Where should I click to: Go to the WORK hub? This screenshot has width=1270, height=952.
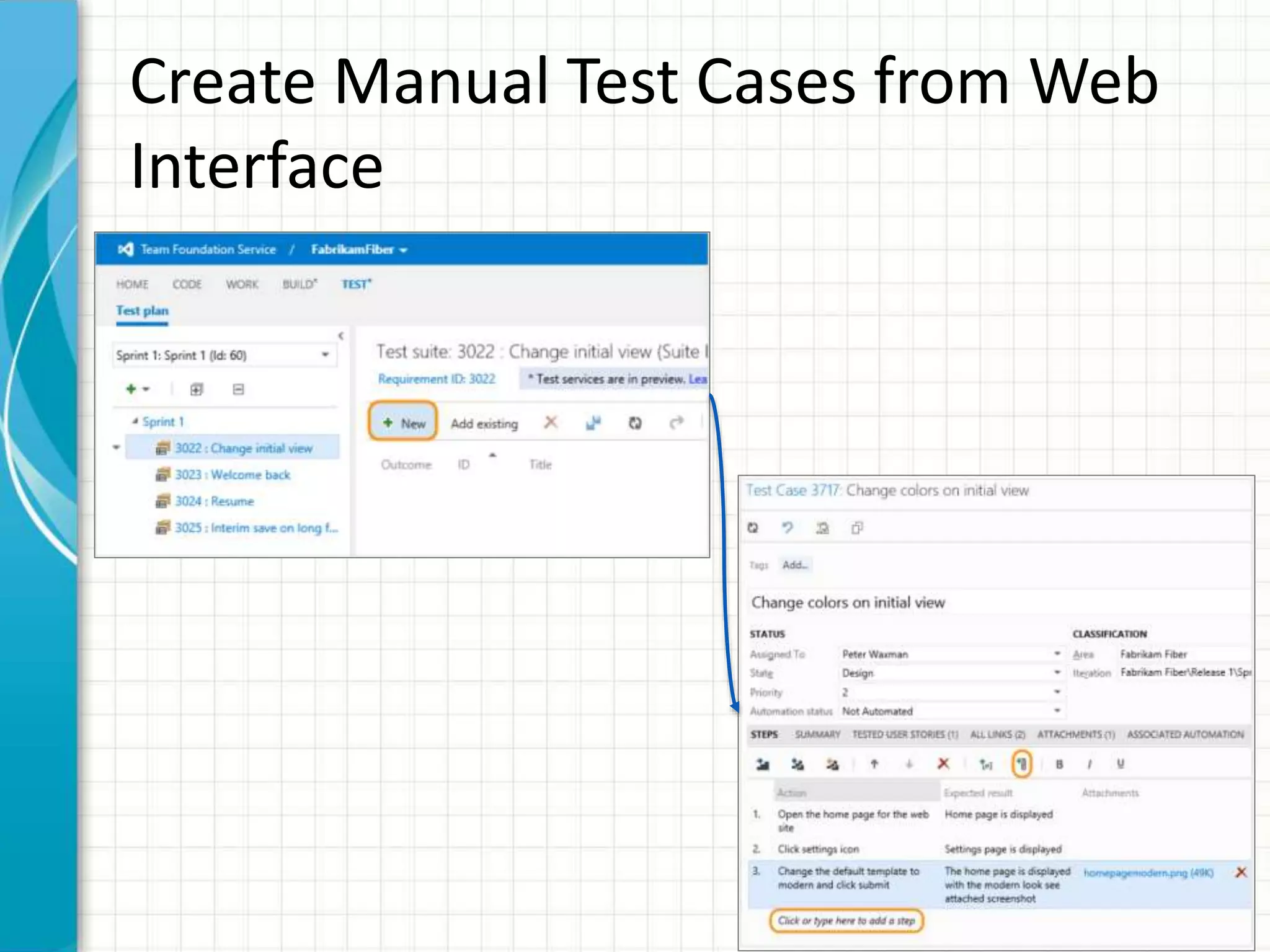242,284
